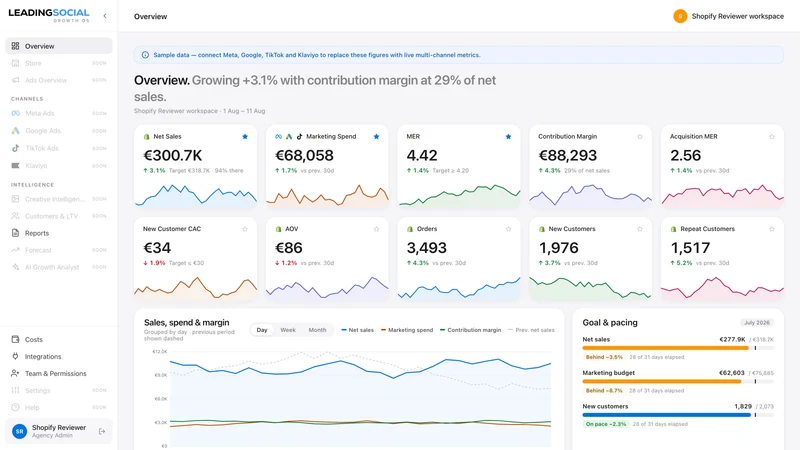The image size is (800, 450).
Task: Click the TikTok Ads icon
Action: click(15, 148)
